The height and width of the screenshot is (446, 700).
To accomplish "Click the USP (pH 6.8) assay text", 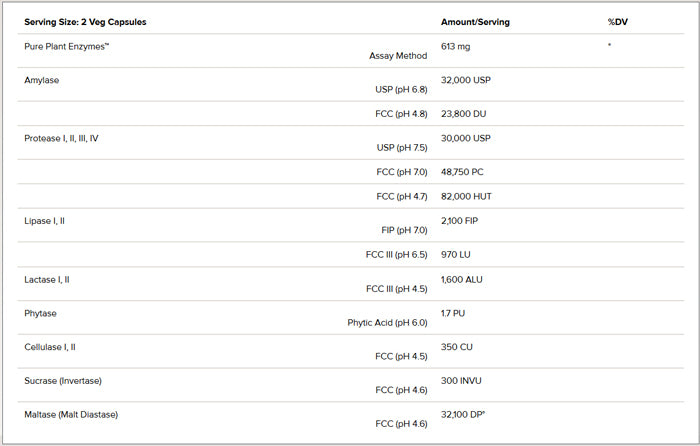I will (401, 90).
